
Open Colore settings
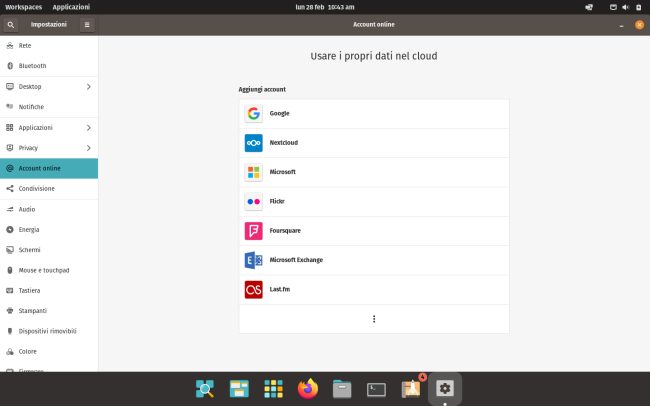pos(49,351)
